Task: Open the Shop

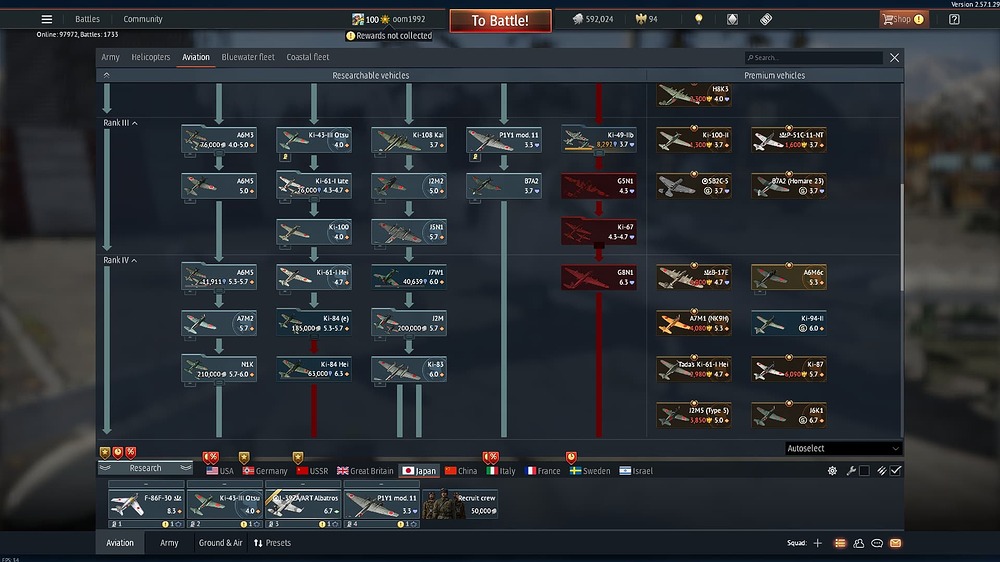Action: click(x=902, y=19)
